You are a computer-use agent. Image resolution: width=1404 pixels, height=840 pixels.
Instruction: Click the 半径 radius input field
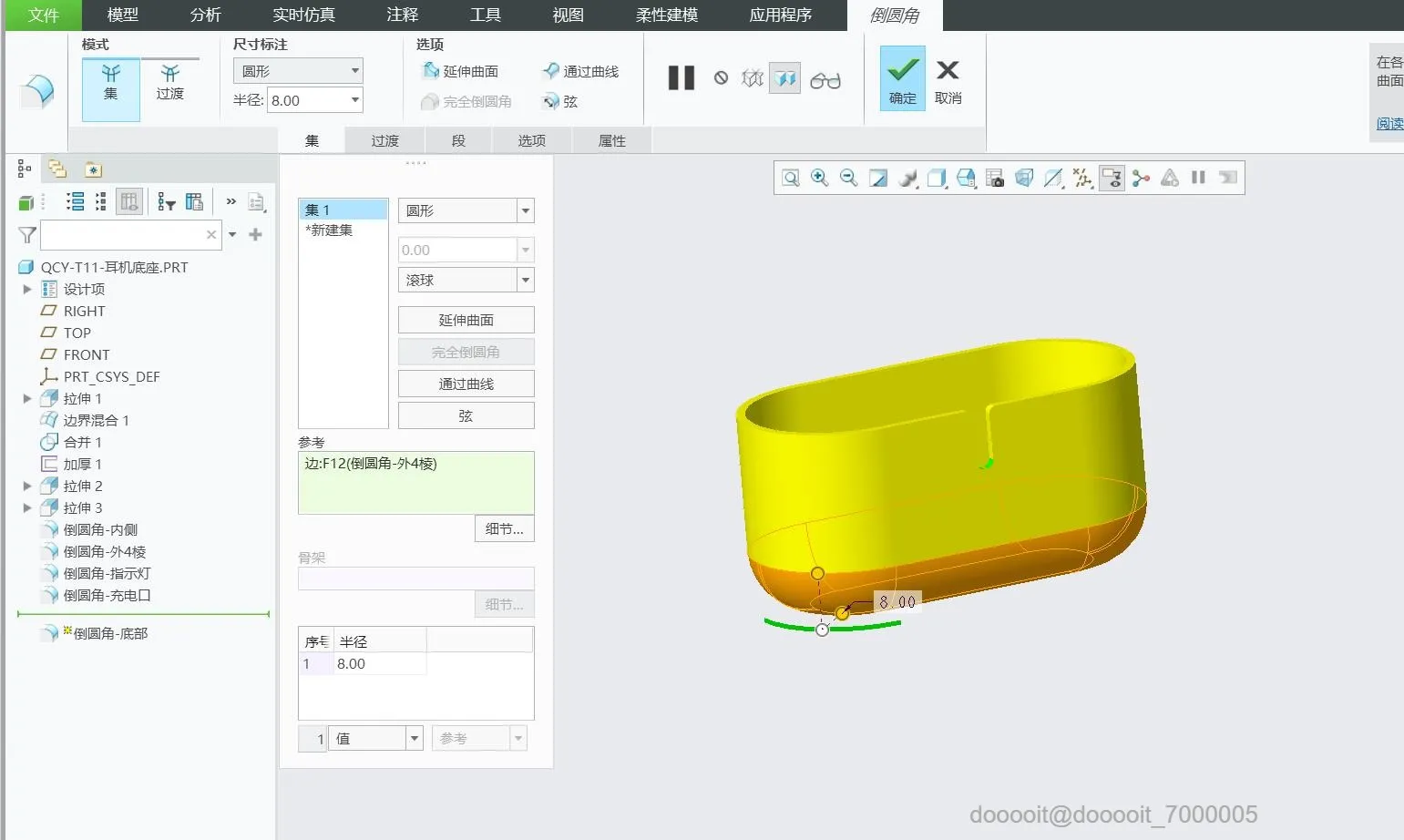tap(307, 100)
